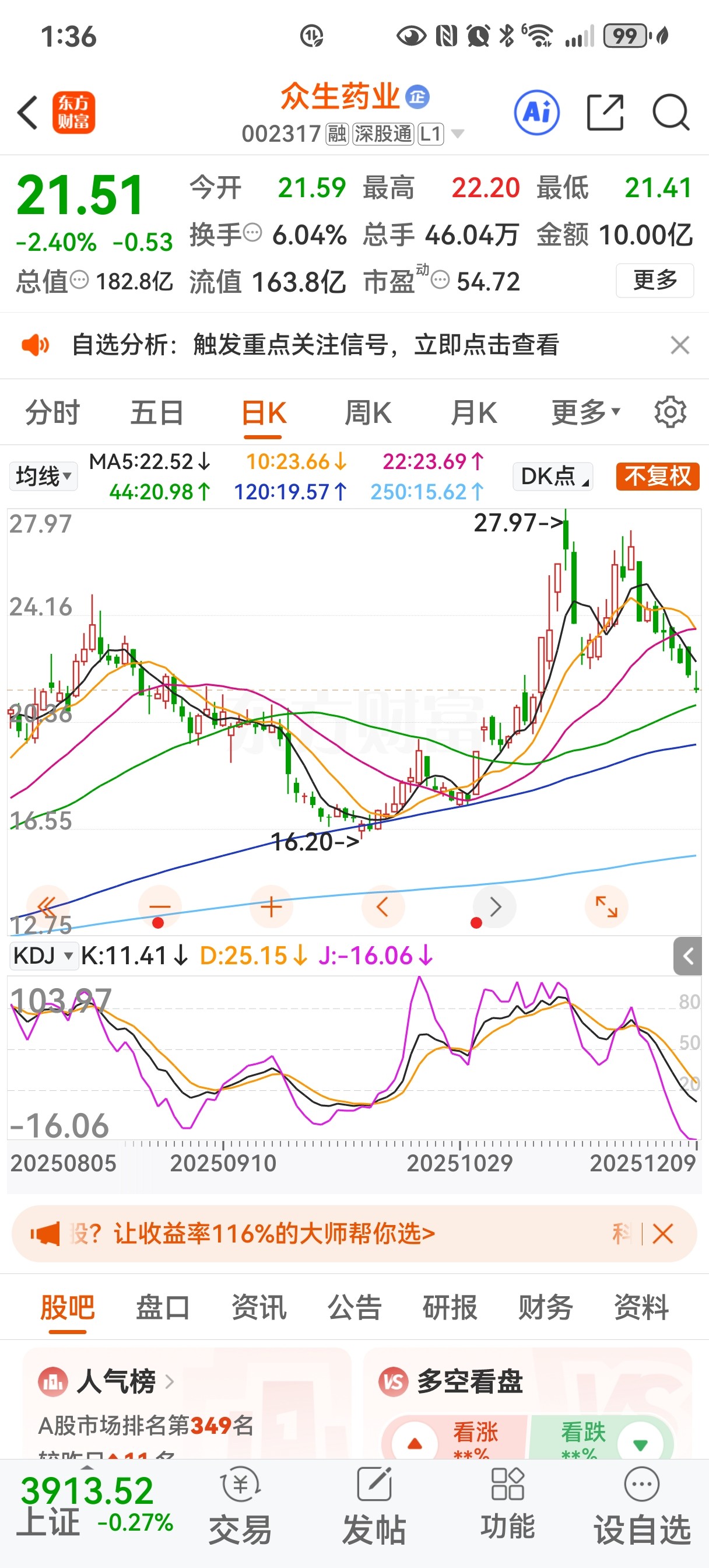
Task: Switch to the 资讯 tab
Action: pyautogui.click(x=259, y=1307)
